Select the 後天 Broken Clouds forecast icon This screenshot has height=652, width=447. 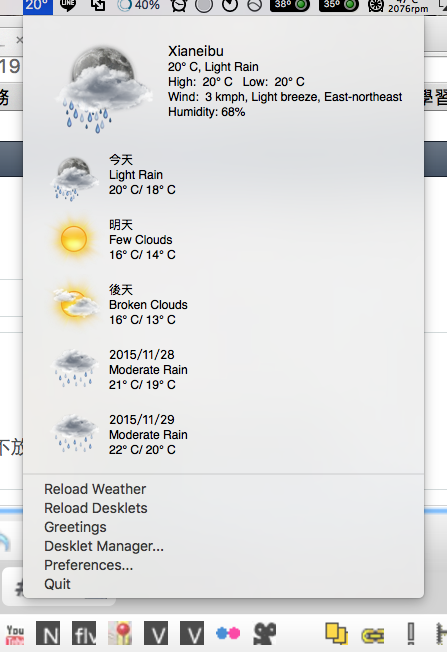(x=76, y=304)
